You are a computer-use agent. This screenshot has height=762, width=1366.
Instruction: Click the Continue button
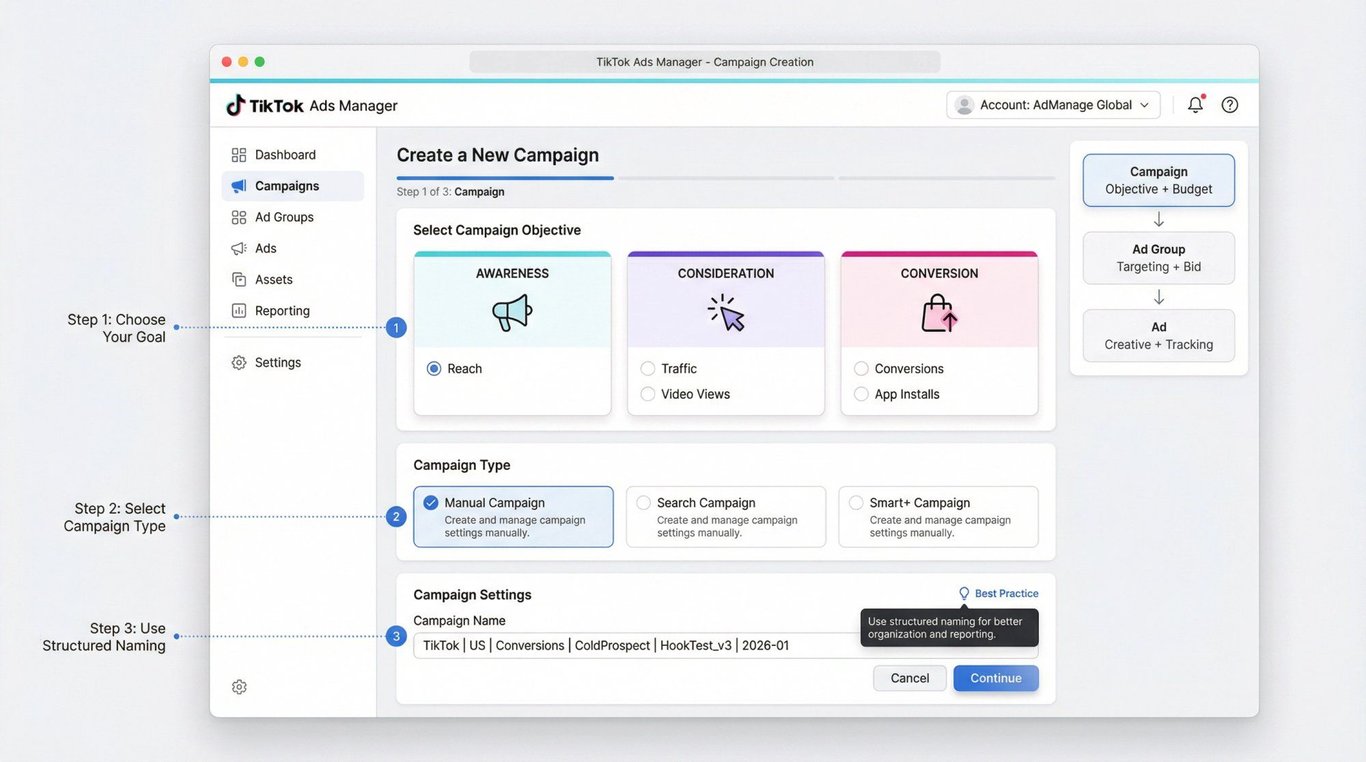point(996,678)
